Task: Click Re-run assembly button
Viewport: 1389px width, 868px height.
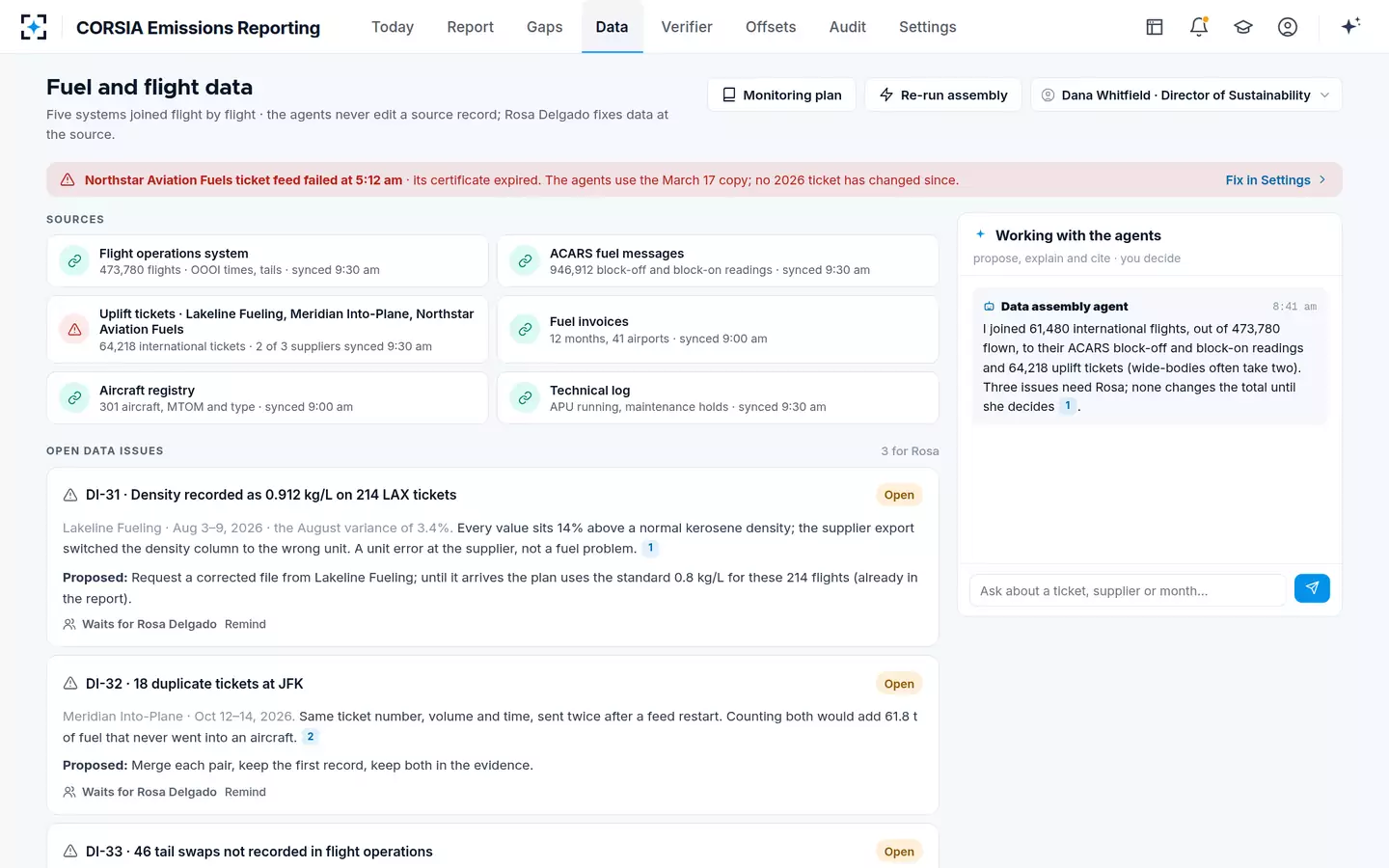Action: coord(943,95)
